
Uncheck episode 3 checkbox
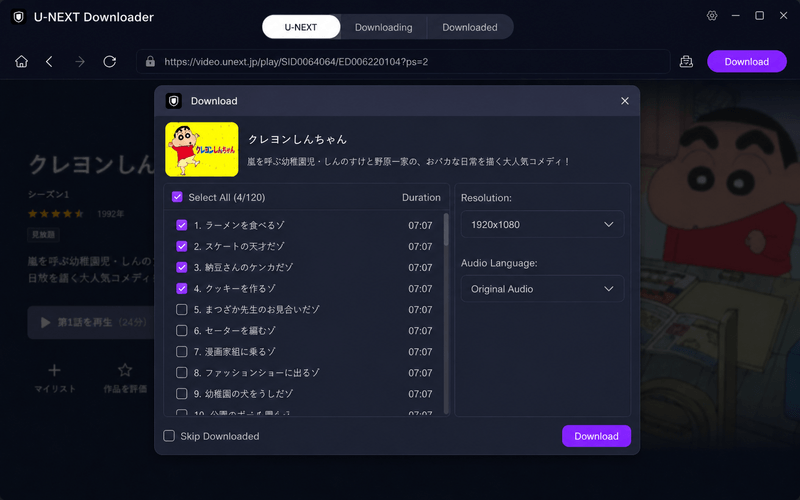click(x=182, y=267)
